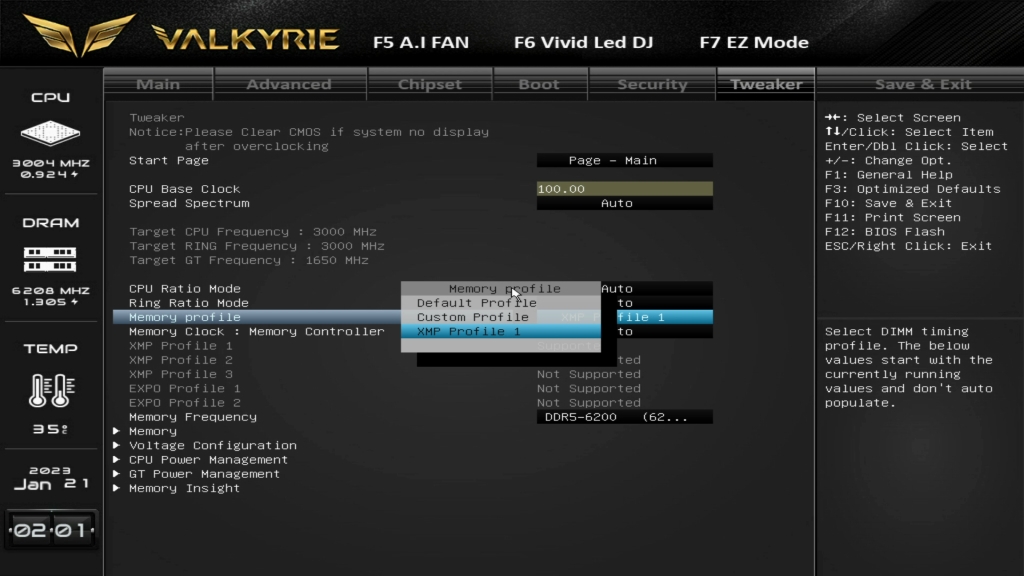Click Target GT Frequency : 1650 MHz text
The width and height of the screenshot is (1024, 576).
click(249, 261)
